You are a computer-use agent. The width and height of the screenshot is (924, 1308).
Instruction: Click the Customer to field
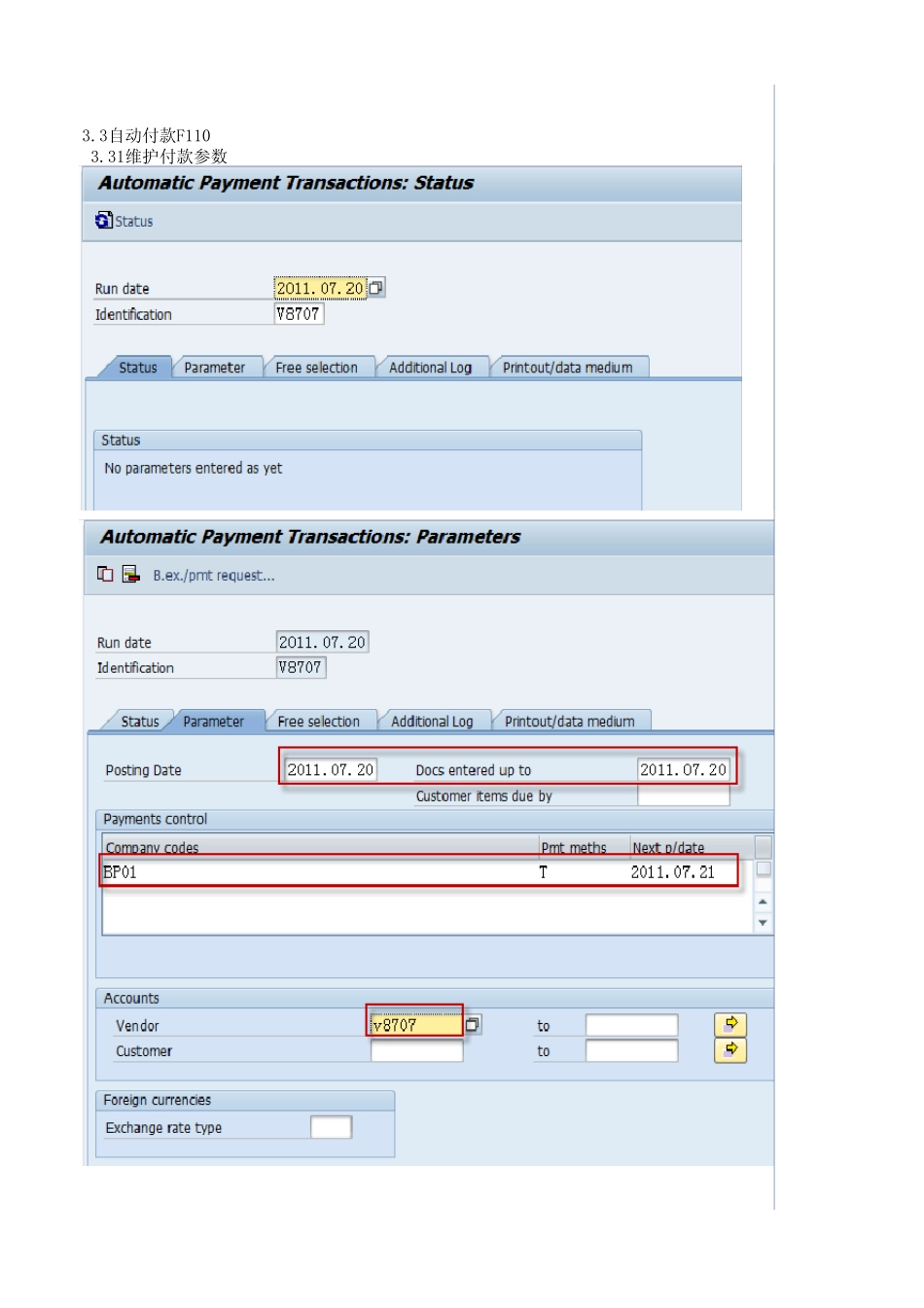click(x=631, y=1050)
